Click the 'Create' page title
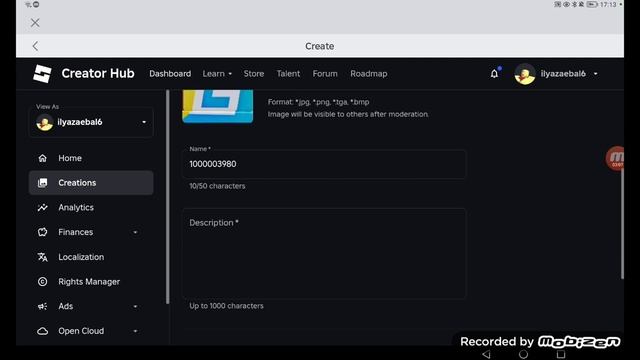This screenshot has width=640, height=360. tap(320, 46)
